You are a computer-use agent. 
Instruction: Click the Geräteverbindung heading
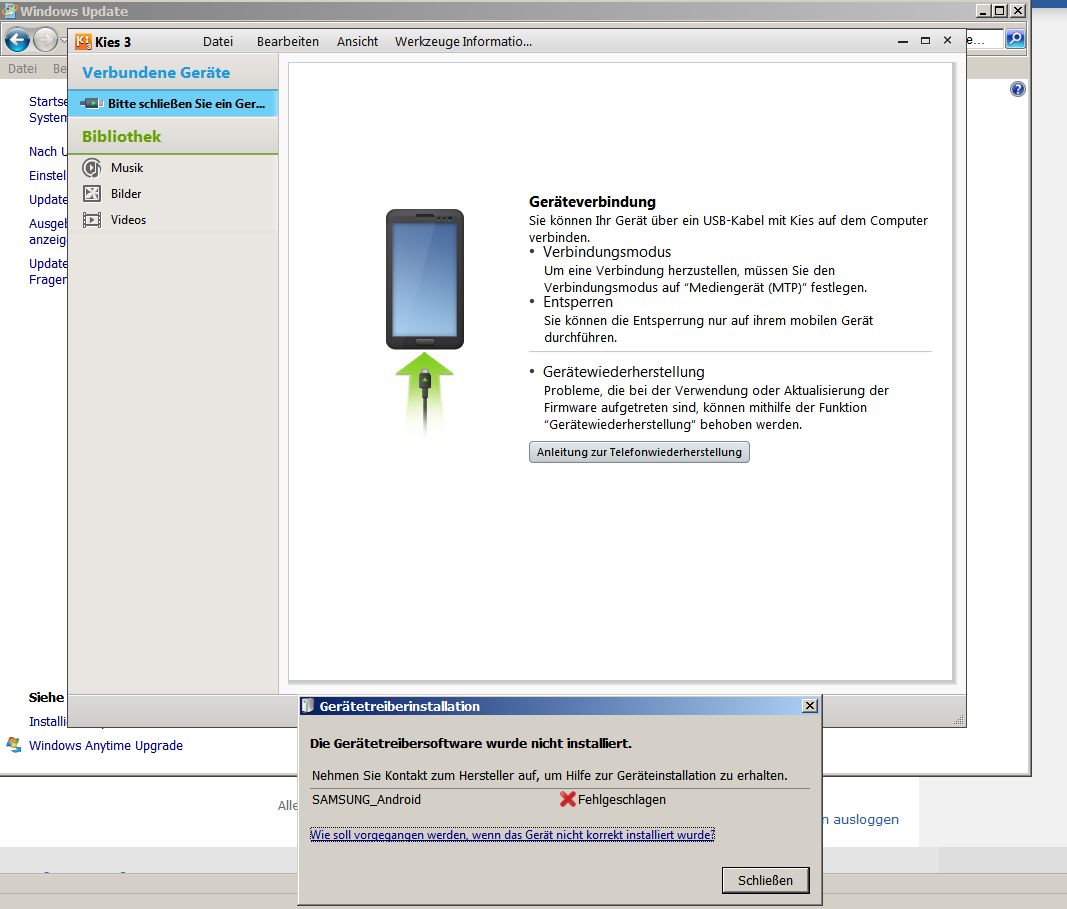click(592, 202)
